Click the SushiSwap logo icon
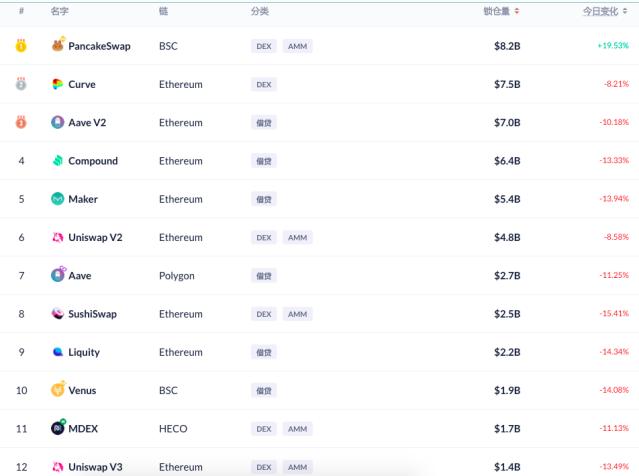639x476 pixels. pyautogui.click(x=58, y=314)
